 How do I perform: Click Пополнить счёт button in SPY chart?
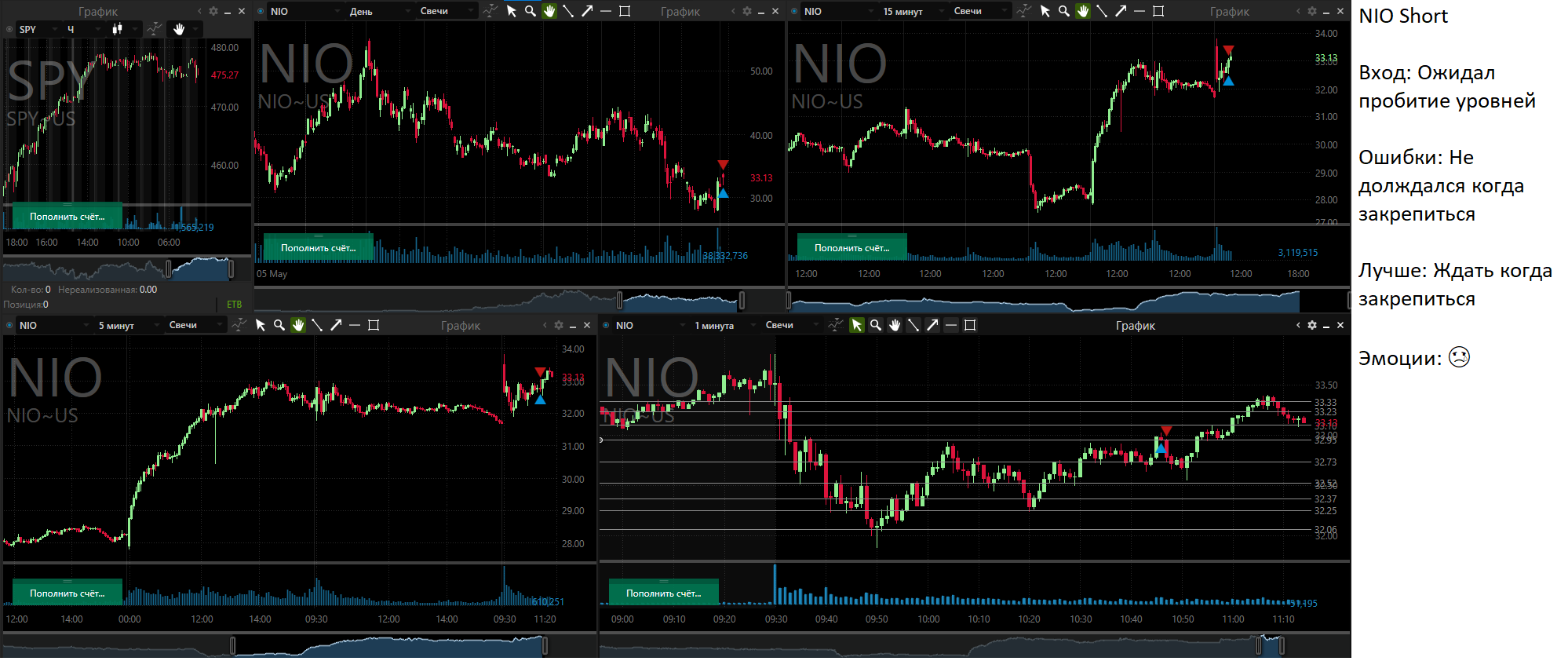(x=67, y=216)
